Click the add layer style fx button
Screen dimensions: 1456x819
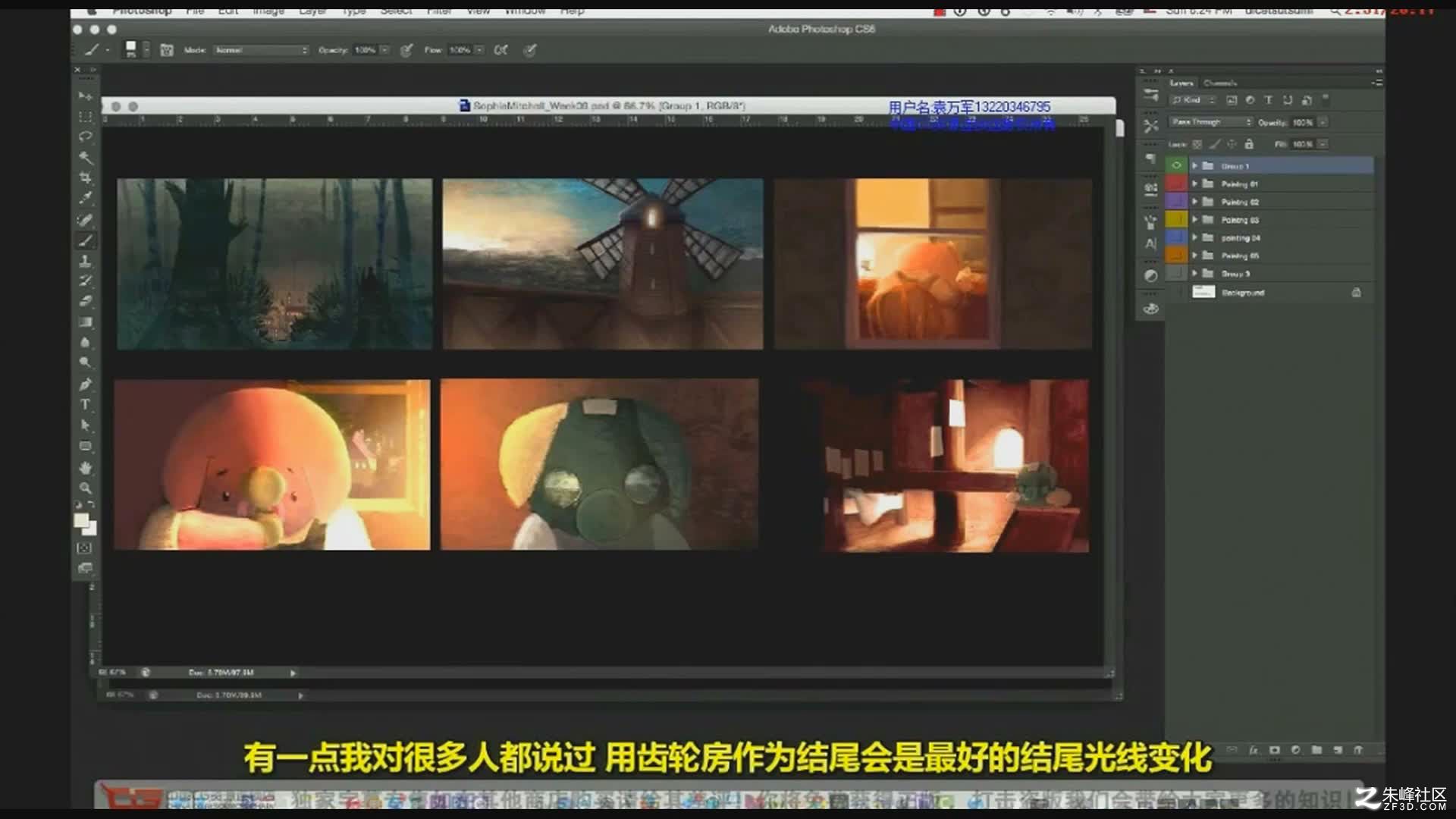pyautogui.click(x=1254, y=750)
